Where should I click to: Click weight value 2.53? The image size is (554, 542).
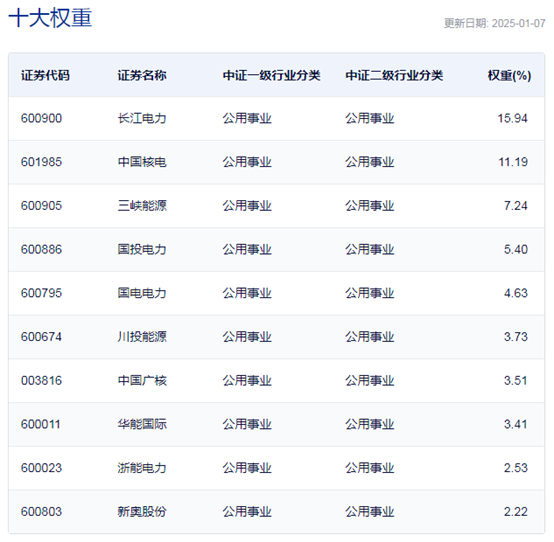(x=515, y=468)
